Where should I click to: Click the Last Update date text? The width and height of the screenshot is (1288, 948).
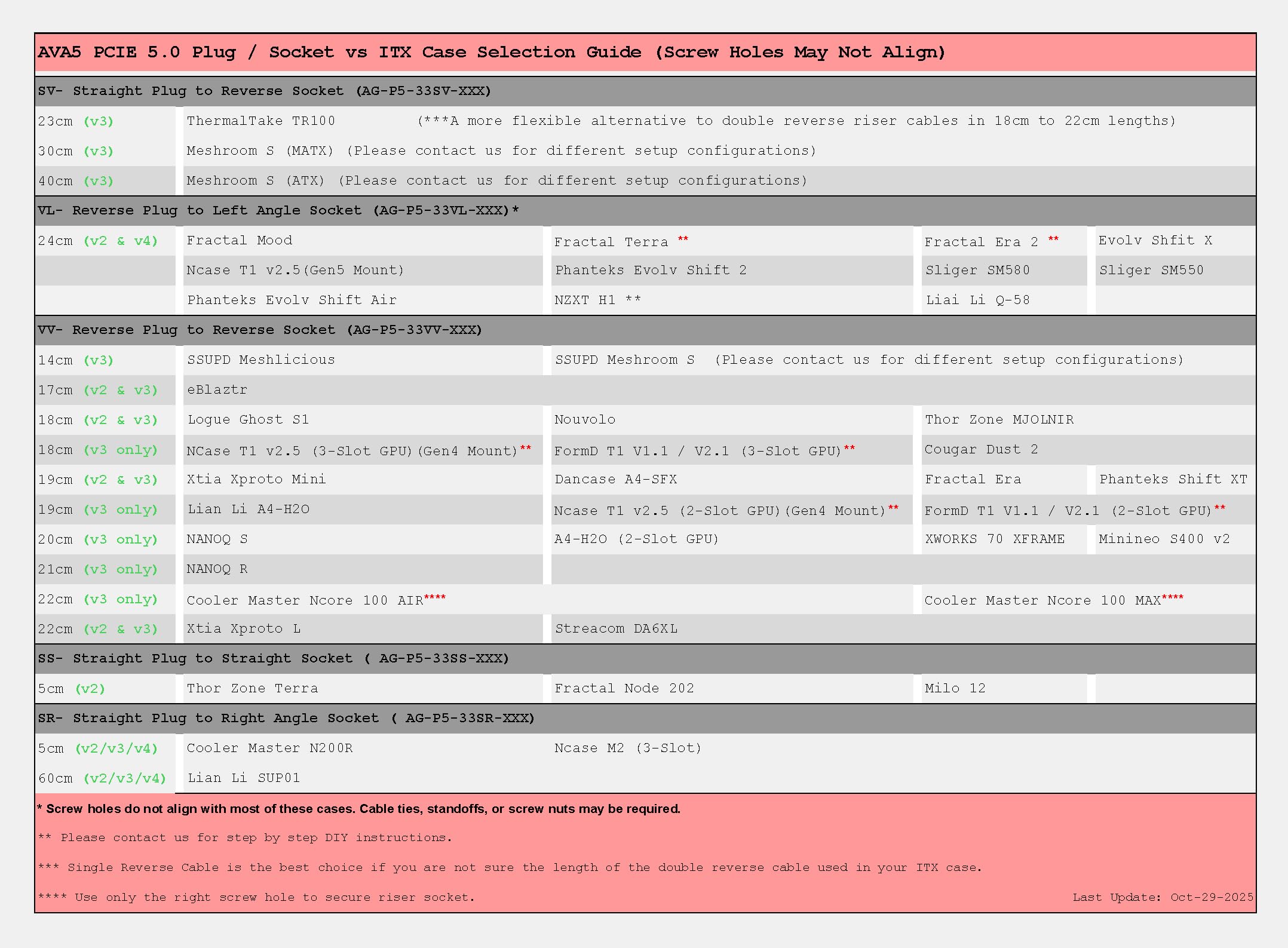[1163, 897]
